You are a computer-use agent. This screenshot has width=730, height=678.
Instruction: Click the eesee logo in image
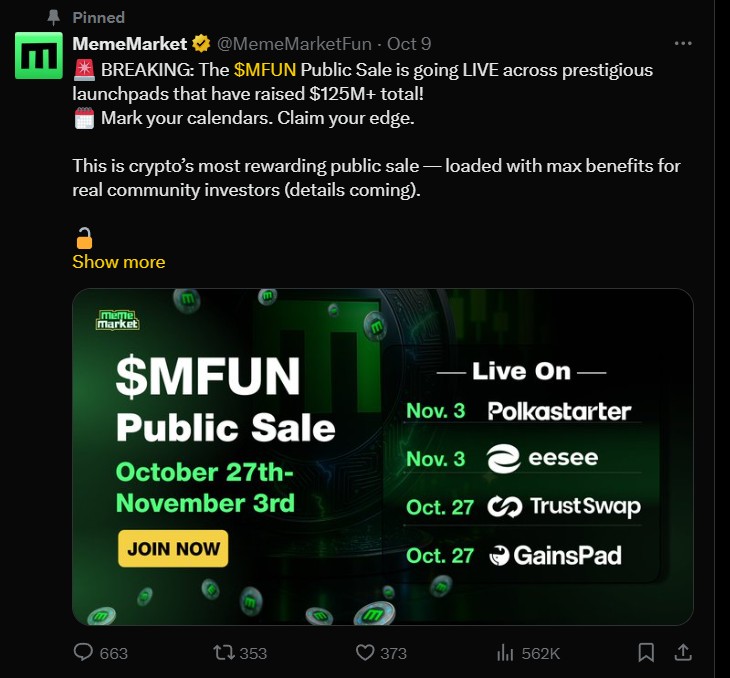click(x=542, y=459)
